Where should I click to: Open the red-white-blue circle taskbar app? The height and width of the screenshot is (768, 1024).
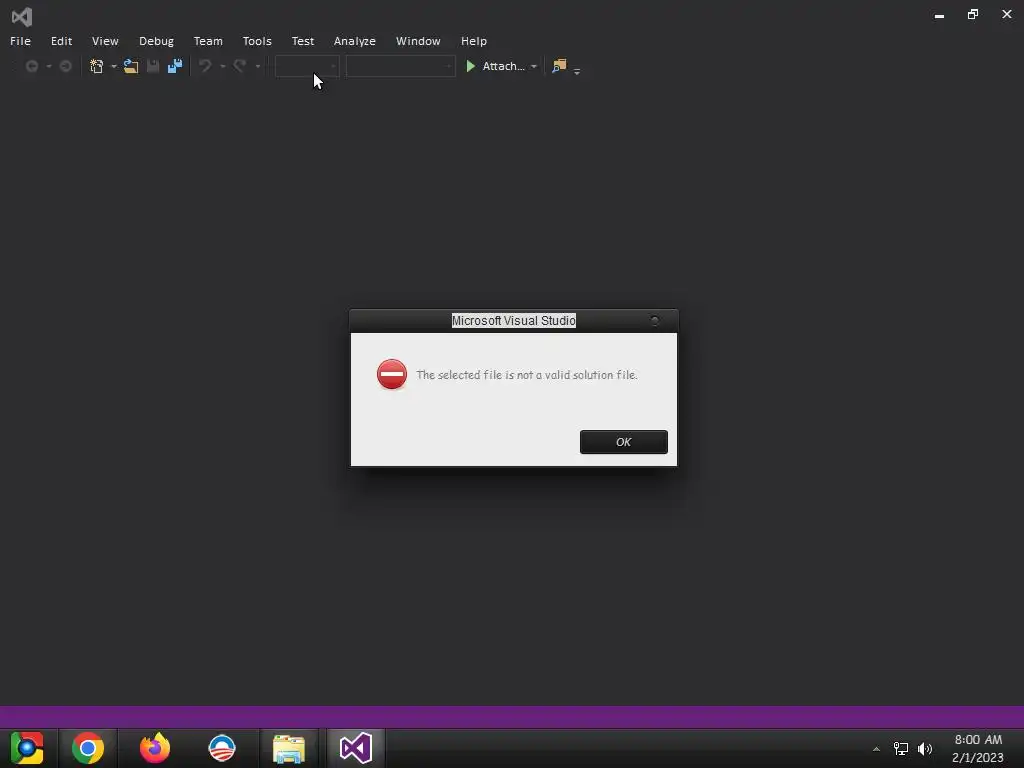pos(221,748)
